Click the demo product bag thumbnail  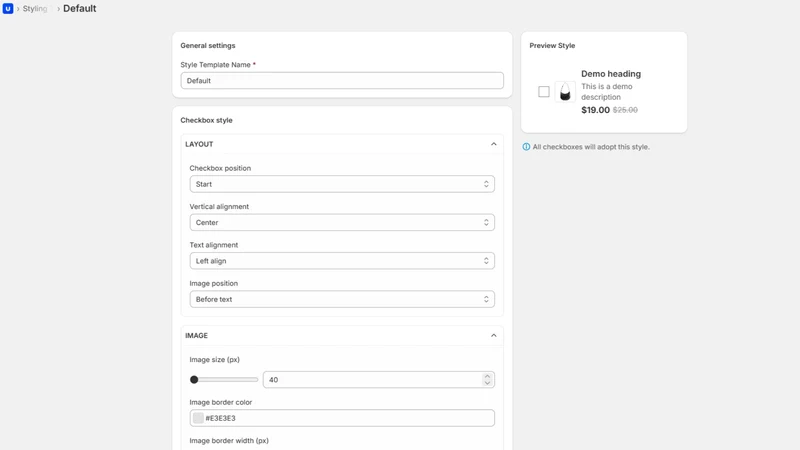coord(565,92)
